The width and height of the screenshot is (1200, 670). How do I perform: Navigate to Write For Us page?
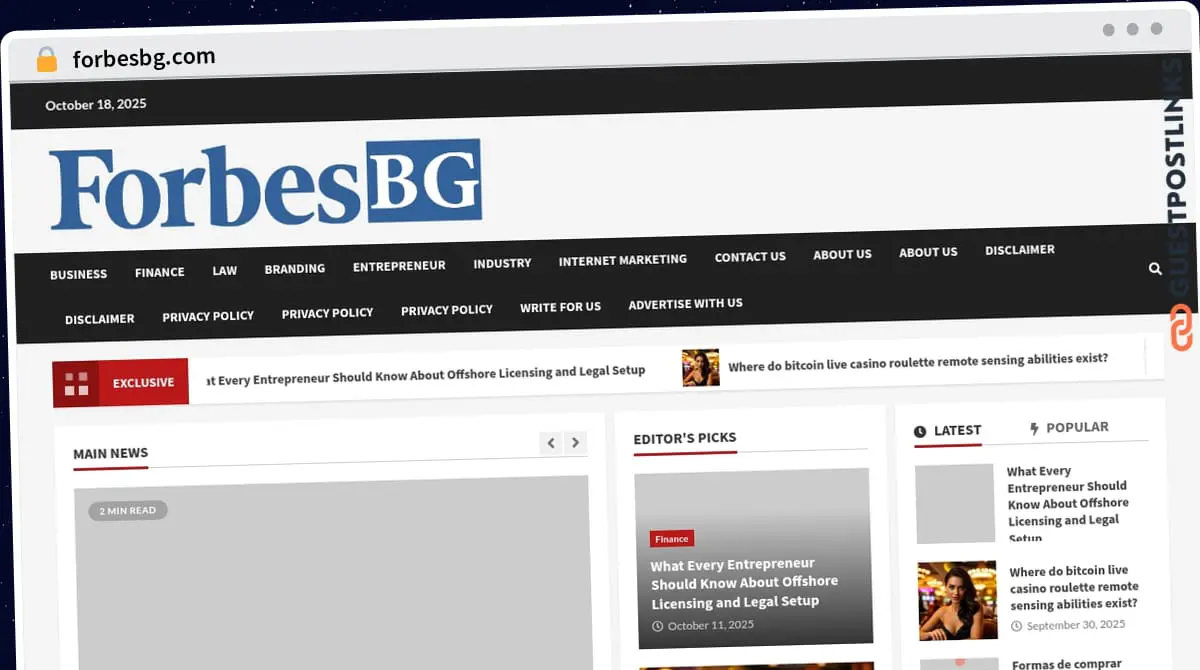coord(560,307)
